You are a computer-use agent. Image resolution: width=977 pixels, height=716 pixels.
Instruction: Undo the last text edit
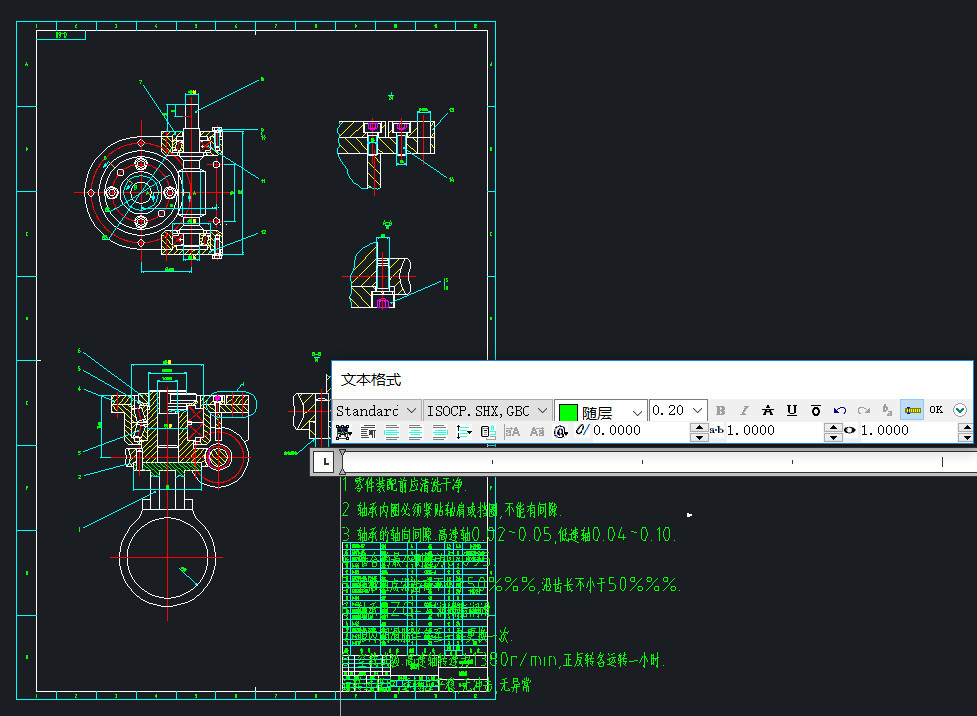pyautogui.click(x=839, y=411)
